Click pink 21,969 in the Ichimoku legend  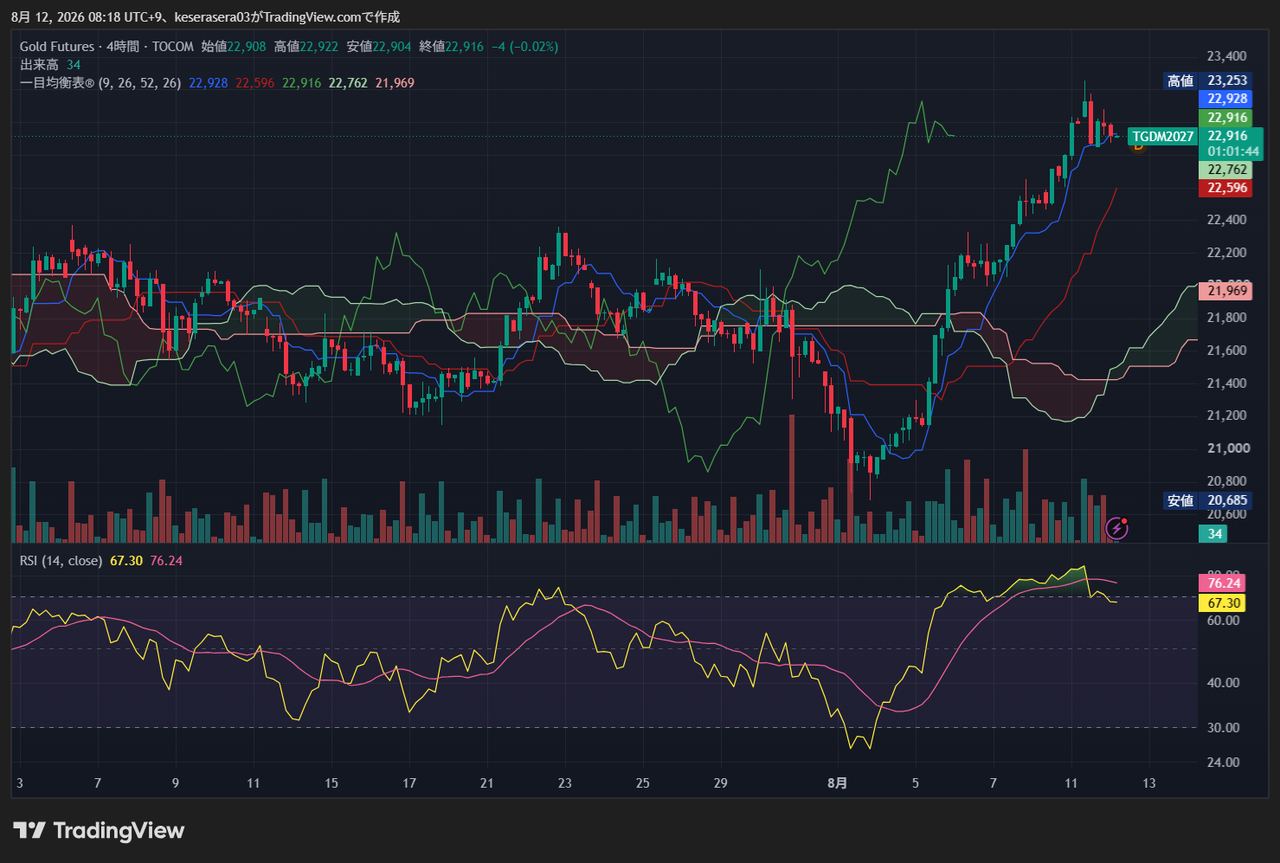pos(395,83)
